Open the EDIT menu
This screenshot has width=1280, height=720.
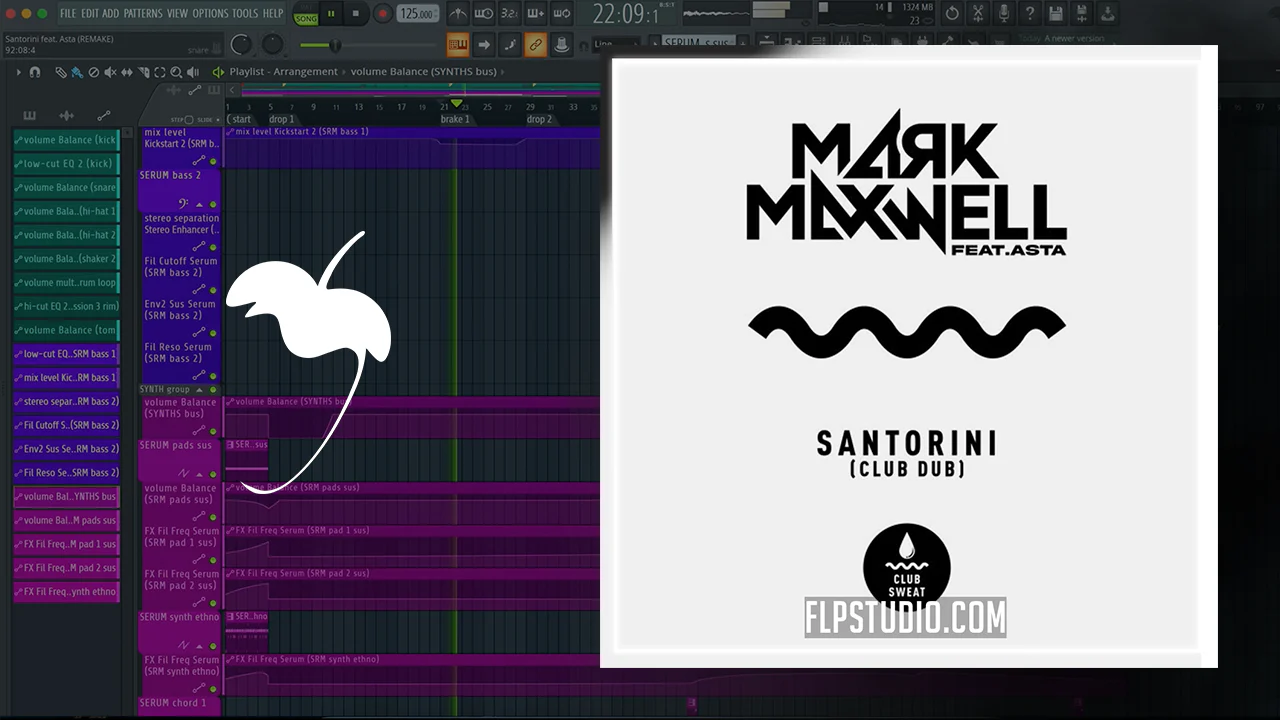tap(89, 13)
